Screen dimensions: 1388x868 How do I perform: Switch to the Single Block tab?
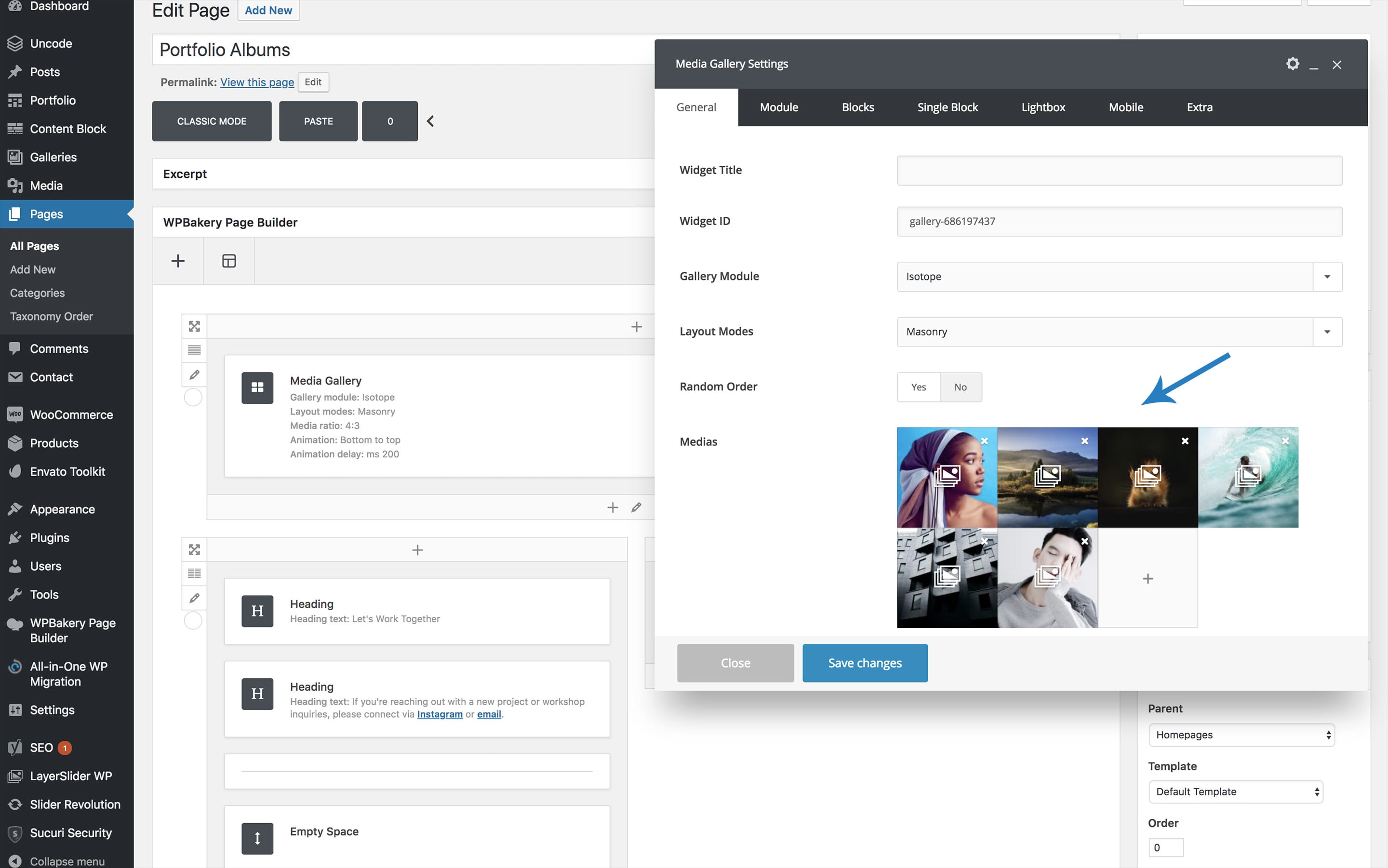point(947,107)
